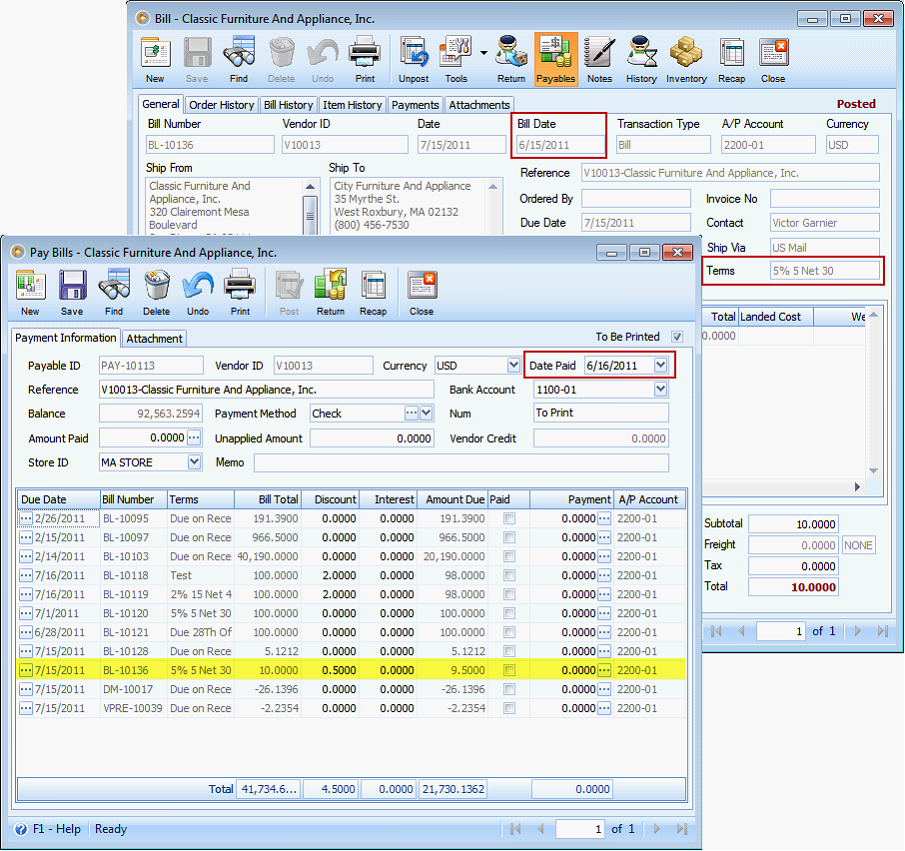
Task: Check Paid box for bill BL-10103
Action: pyautogui.click(x=509, y=557)
